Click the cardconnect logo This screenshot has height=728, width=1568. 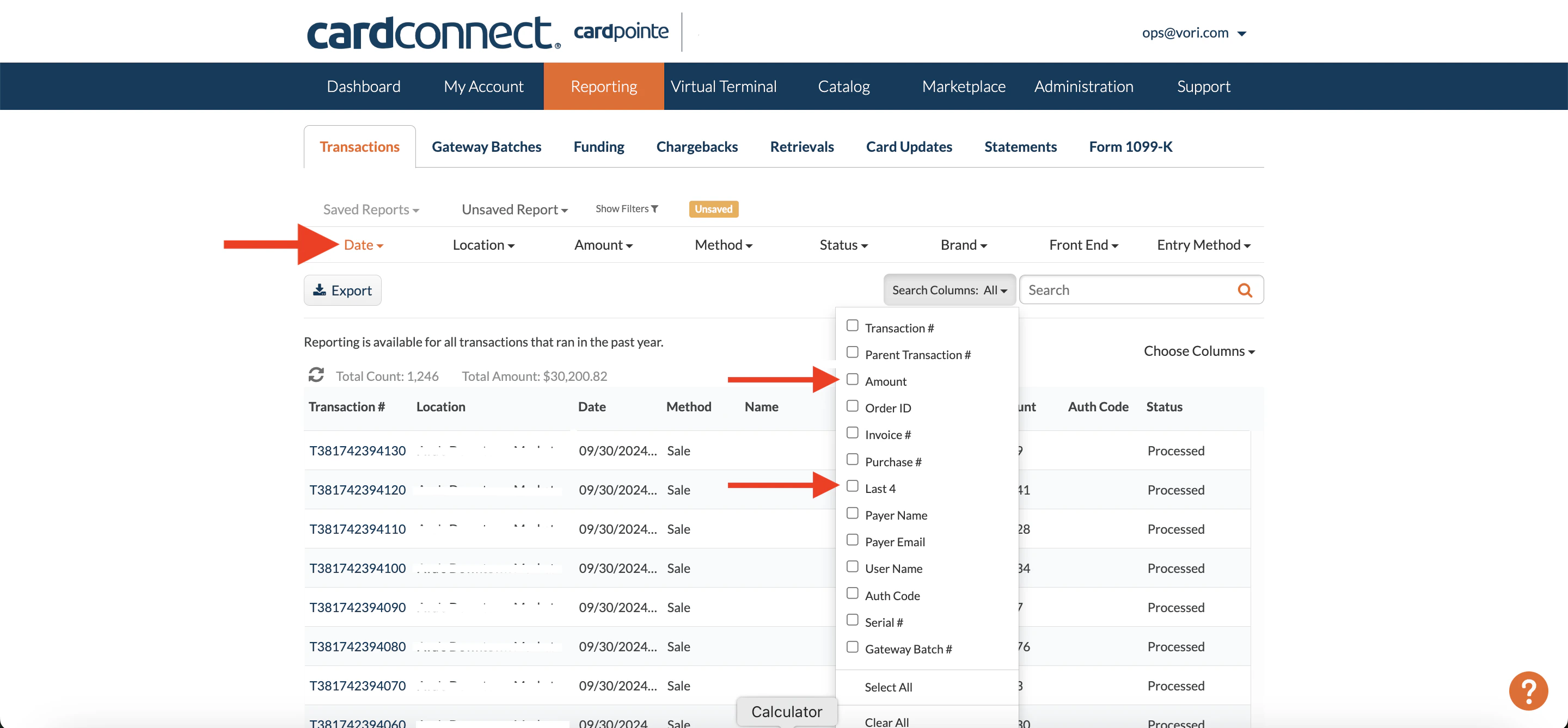(x=433, y=33)
